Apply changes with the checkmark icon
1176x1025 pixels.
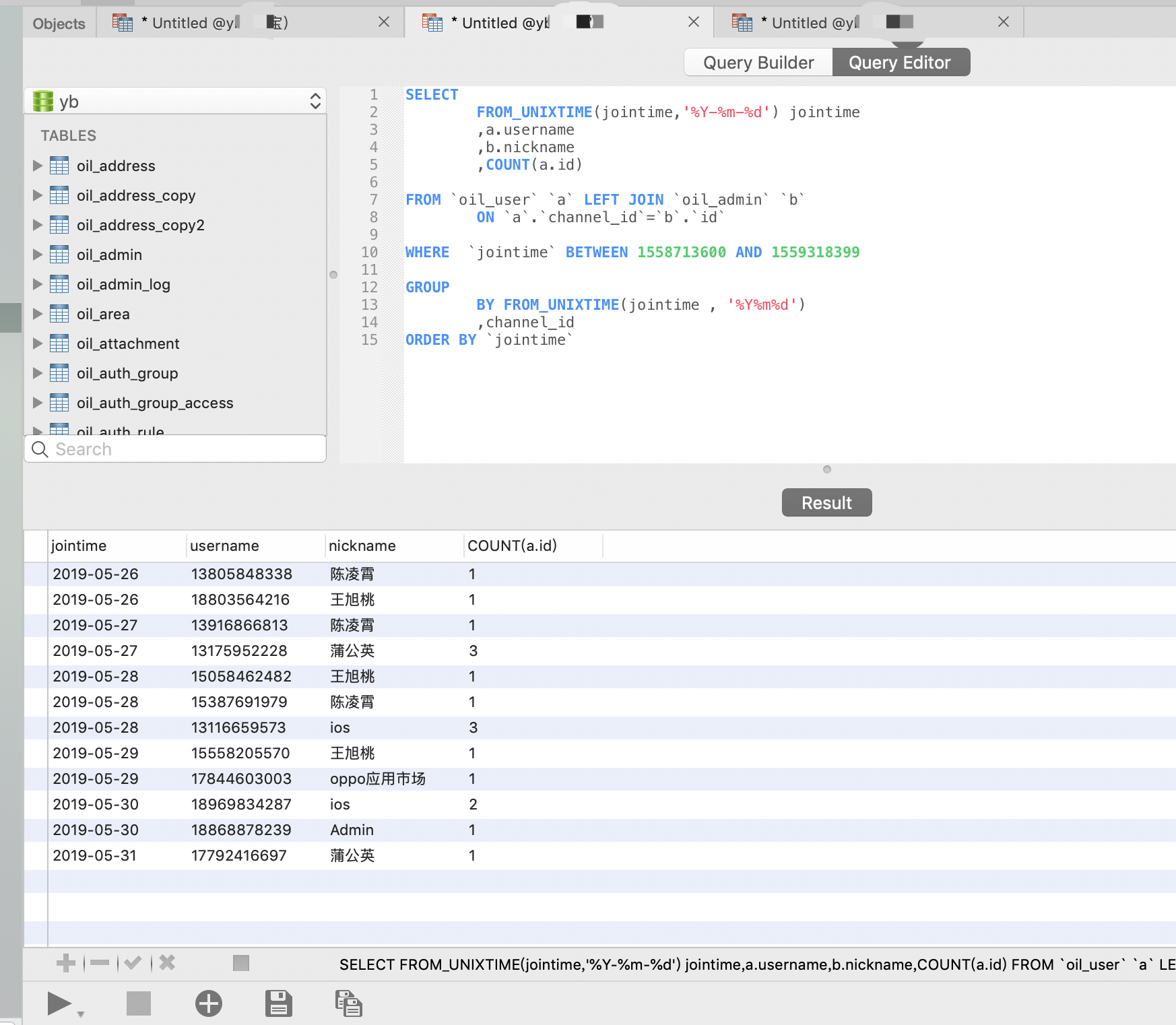pos(133,963)
